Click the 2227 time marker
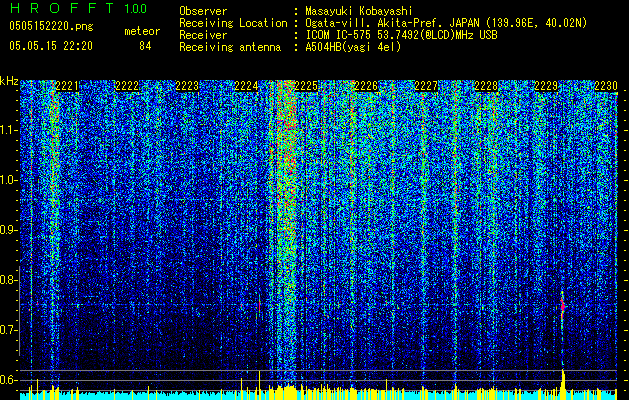 (x=426, y=86)
